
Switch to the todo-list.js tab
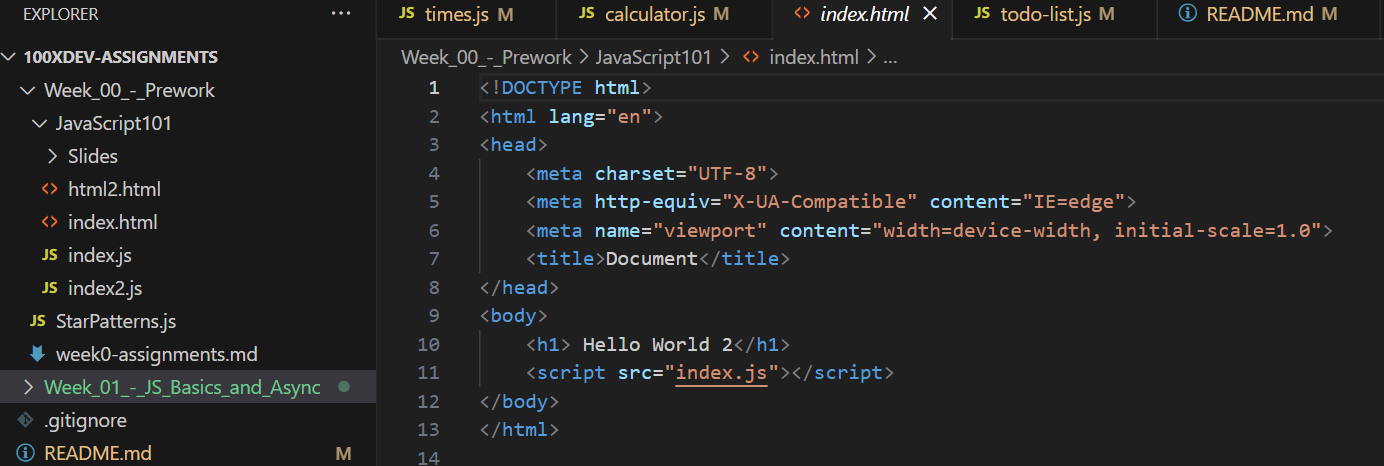click(1044, 14)
